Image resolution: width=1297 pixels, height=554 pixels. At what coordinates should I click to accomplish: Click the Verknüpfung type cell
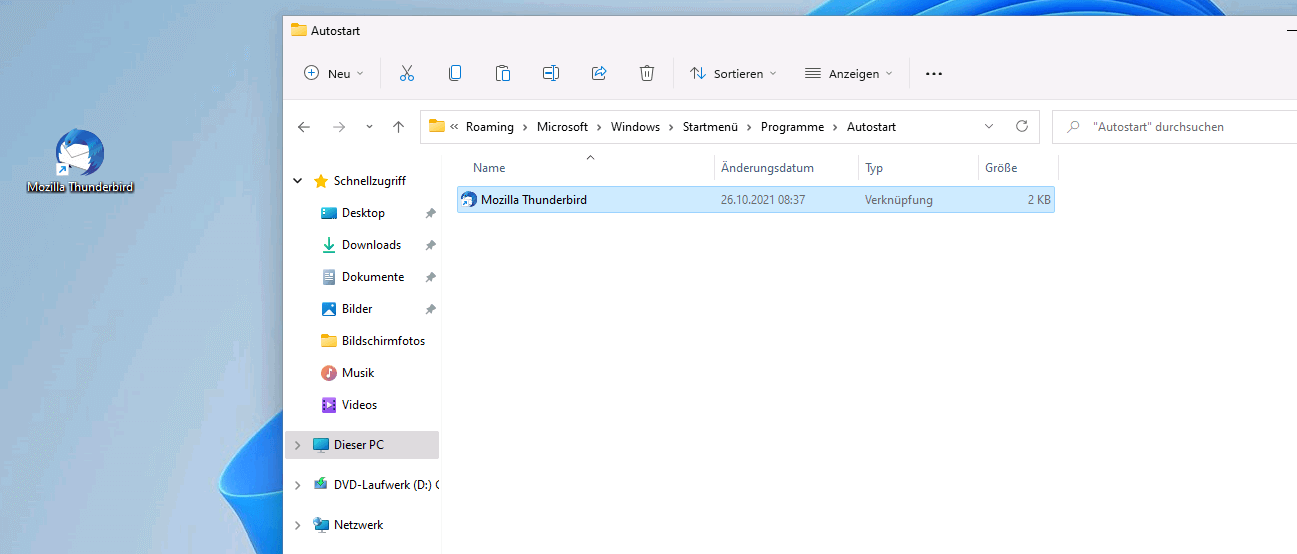[x=899, y=200]
